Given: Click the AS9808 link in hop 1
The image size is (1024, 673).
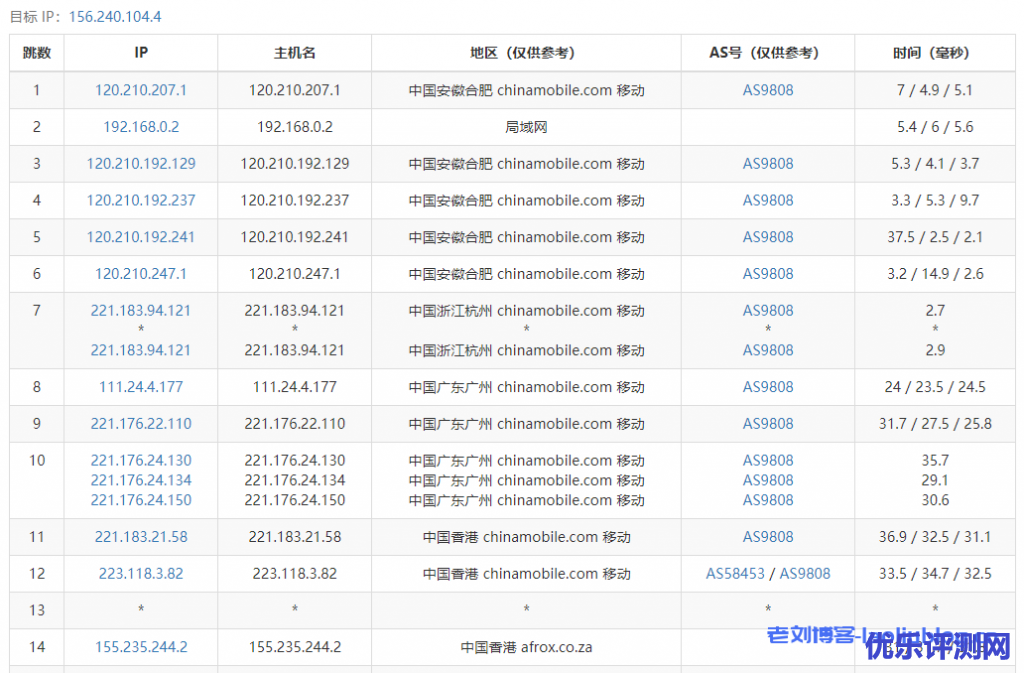Looking at the screenshot, I should click(x=768, y=90).
